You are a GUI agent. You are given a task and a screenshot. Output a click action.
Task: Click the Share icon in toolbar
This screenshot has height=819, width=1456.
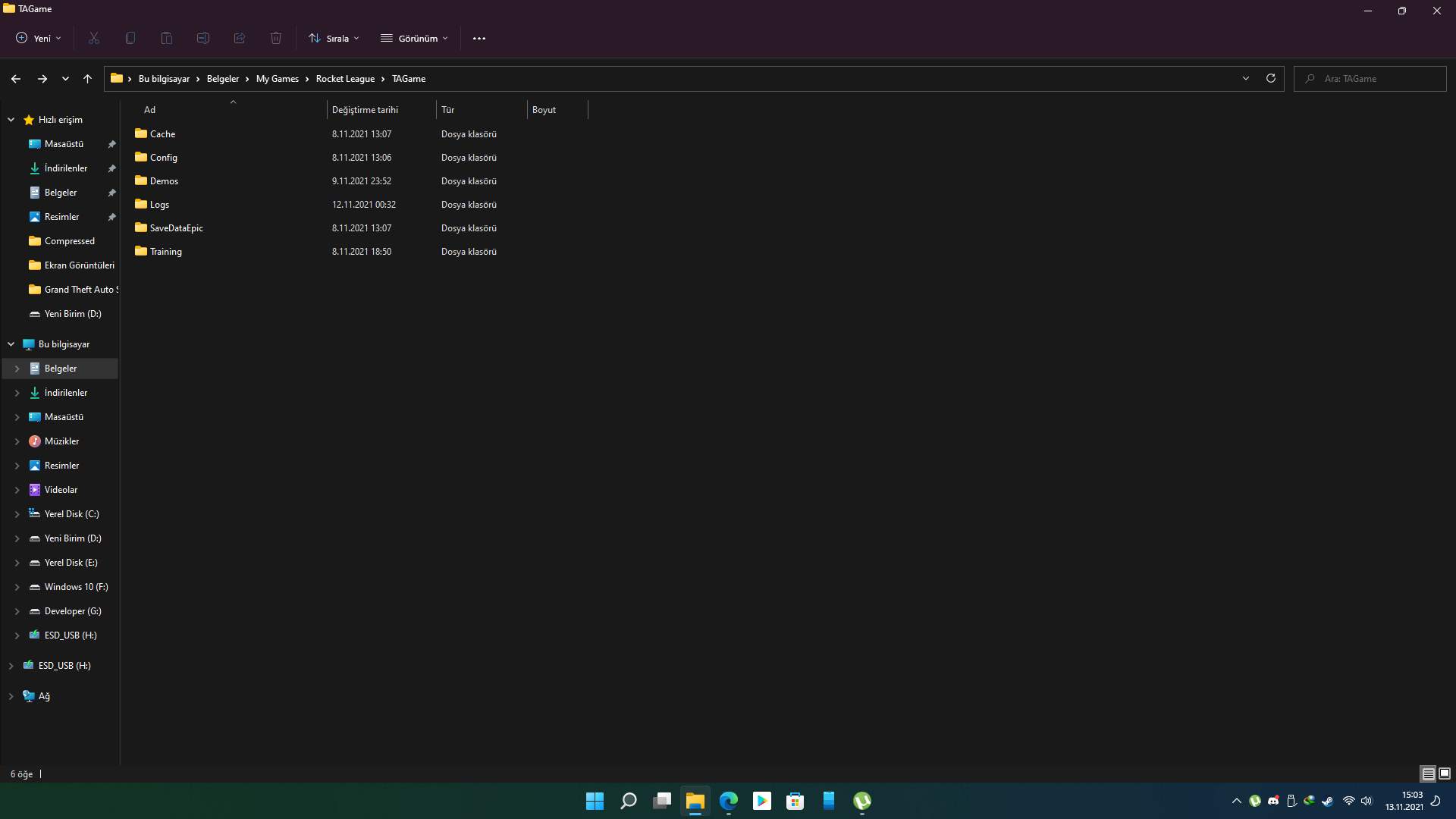240,38
